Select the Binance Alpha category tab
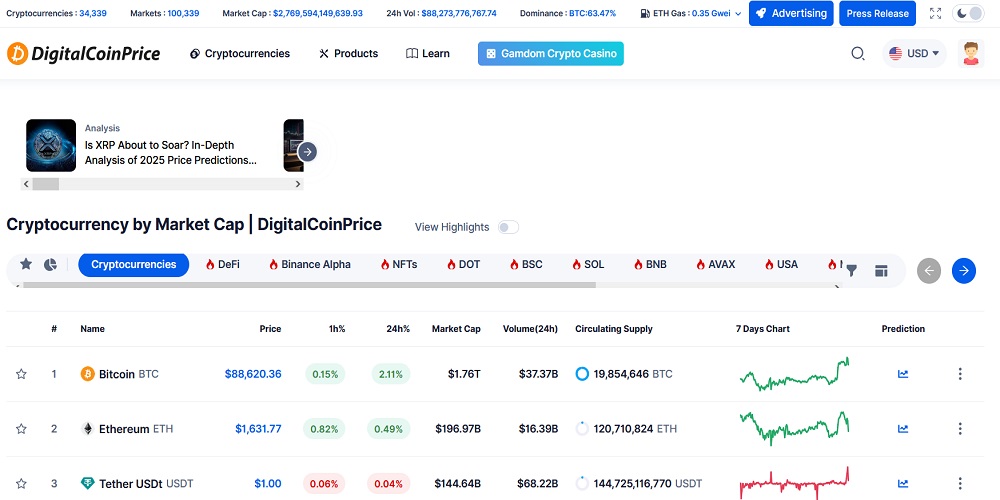The height and width of the screenshot is (500, 1000). (x=309, y=265)
